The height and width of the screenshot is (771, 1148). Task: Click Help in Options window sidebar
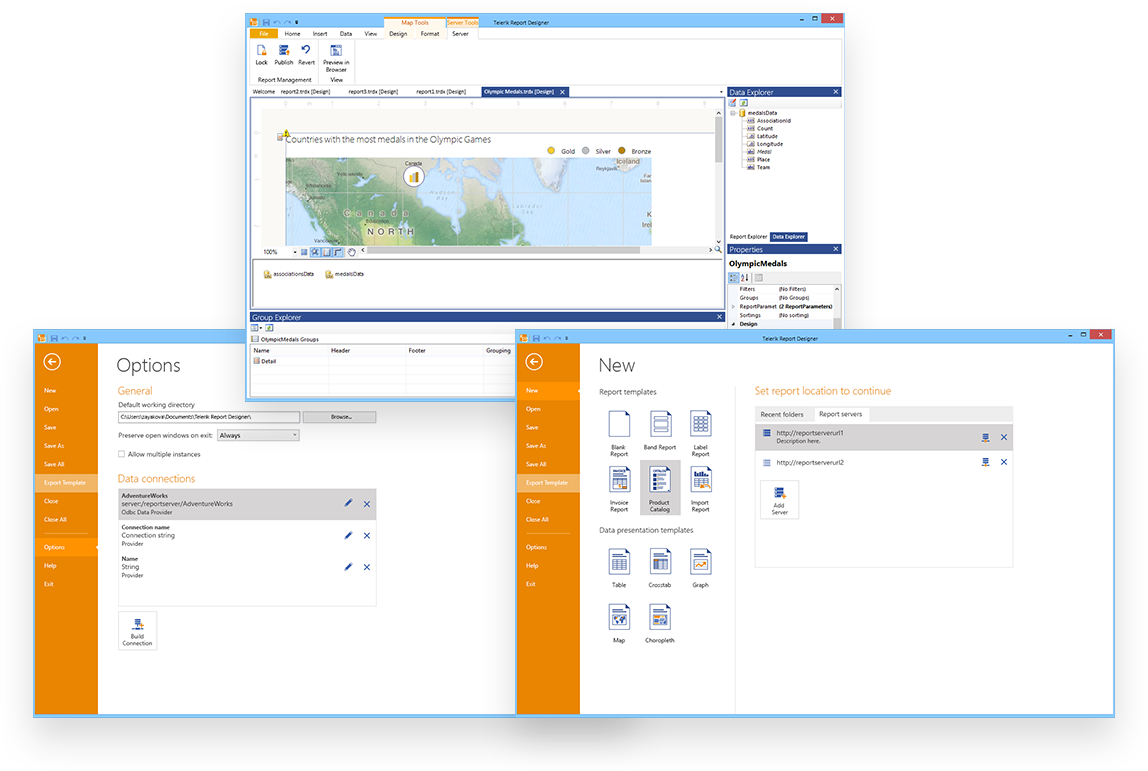coord(50,565)
